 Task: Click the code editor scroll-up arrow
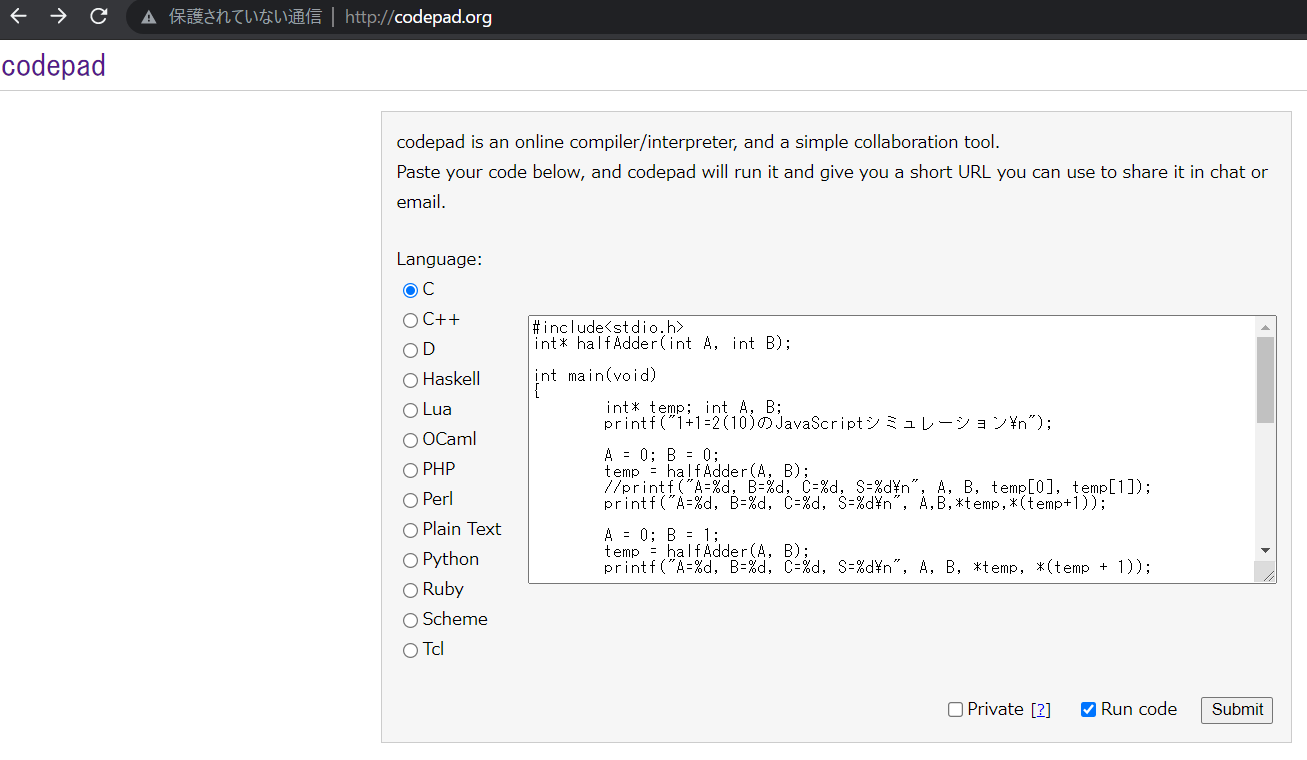(1265, 327)
